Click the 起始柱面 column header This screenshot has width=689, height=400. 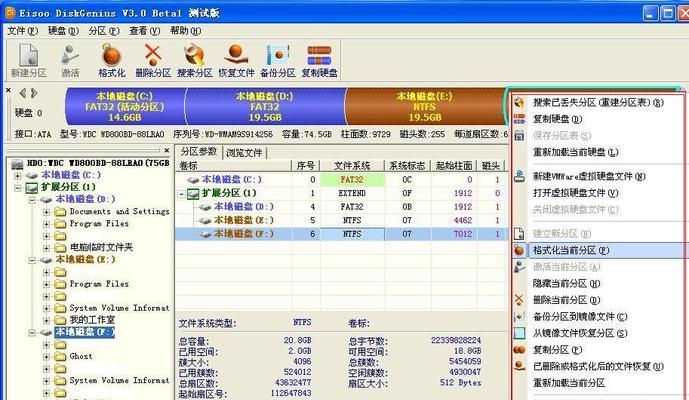[454, 166]
